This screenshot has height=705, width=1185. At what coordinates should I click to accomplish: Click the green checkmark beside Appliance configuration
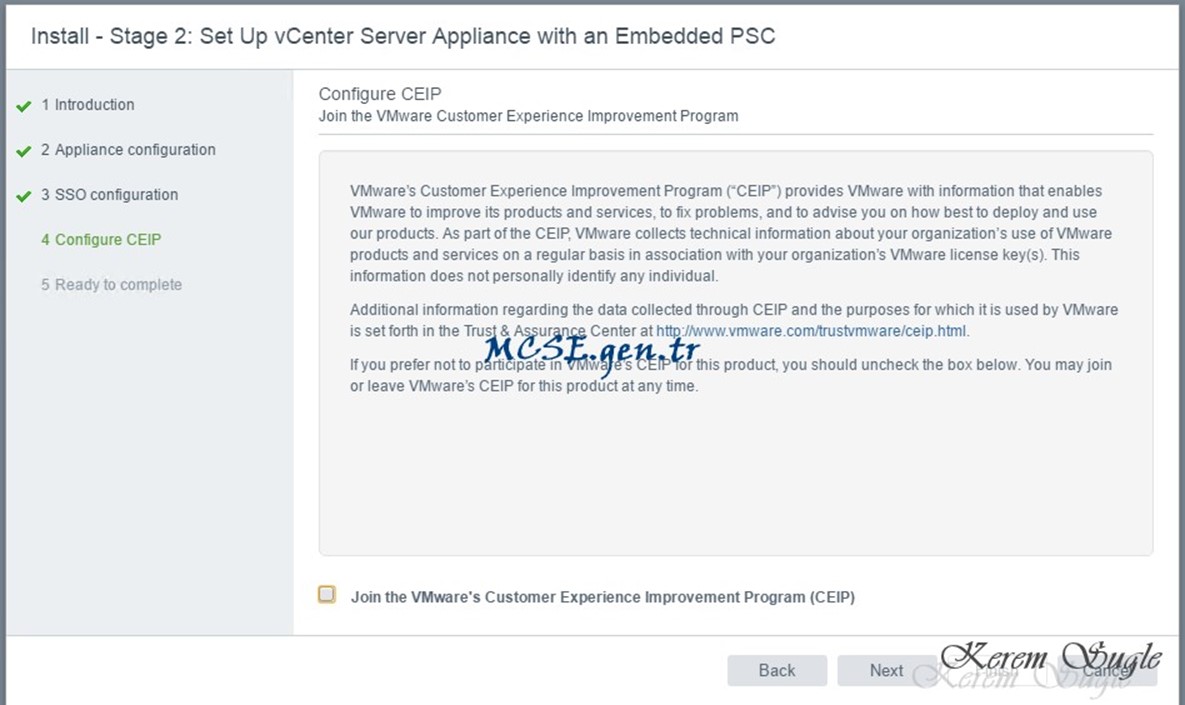[x=23, y=151]
